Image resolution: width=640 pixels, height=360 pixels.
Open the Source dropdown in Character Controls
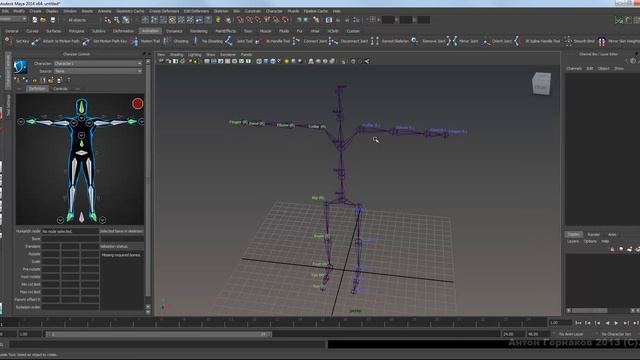click(98, 71)
